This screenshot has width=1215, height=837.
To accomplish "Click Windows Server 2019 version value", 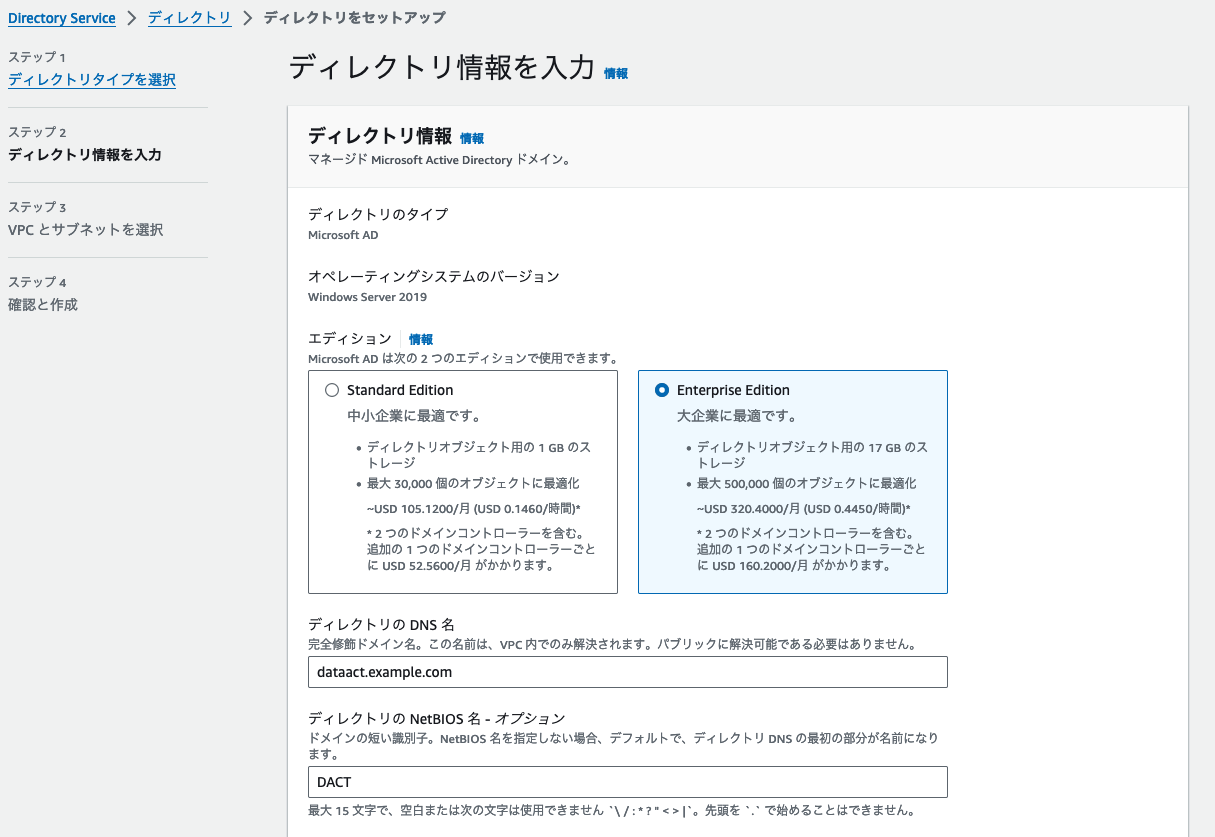I will [367, 297].
